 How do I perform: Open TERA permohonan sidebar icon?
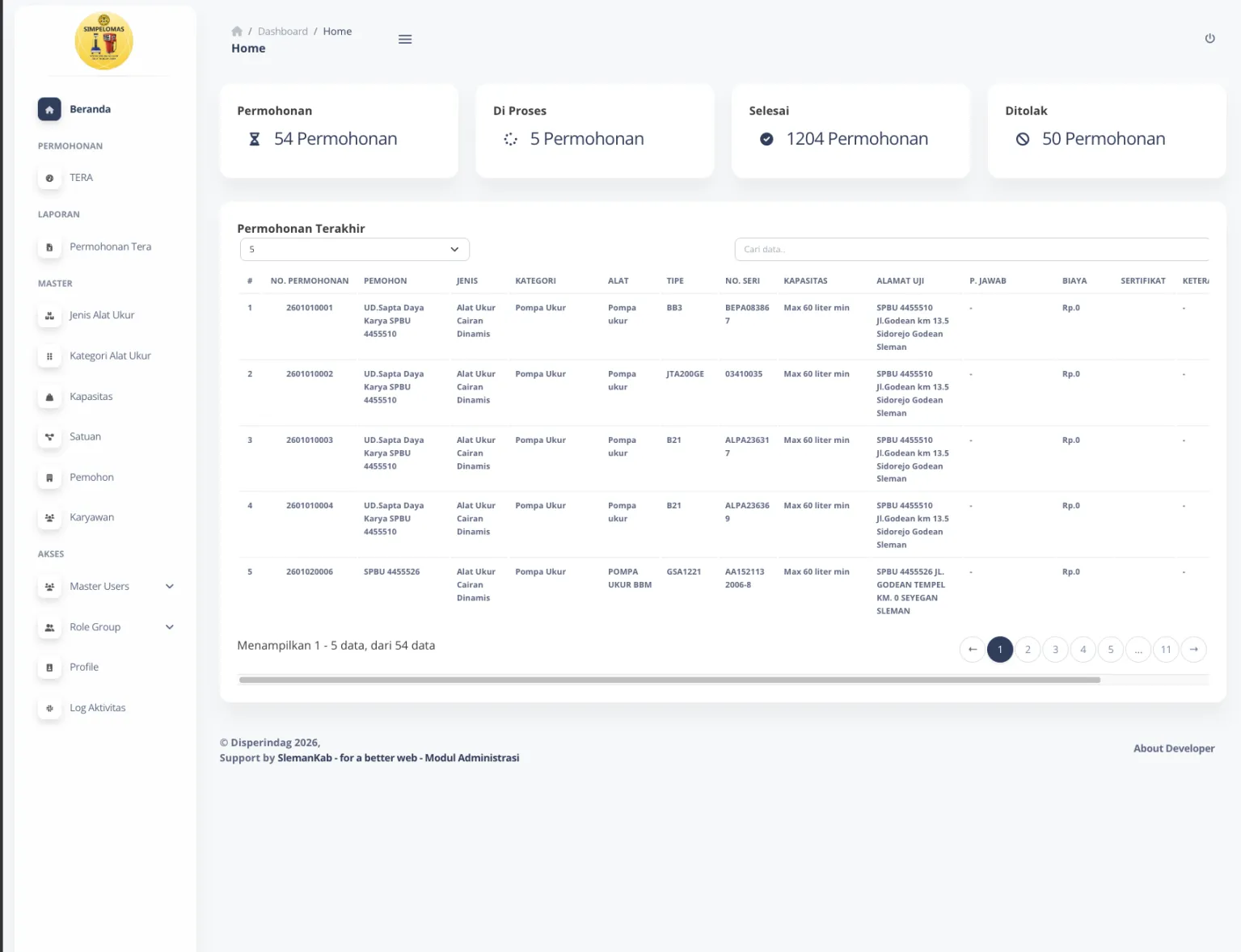(49, 178)
